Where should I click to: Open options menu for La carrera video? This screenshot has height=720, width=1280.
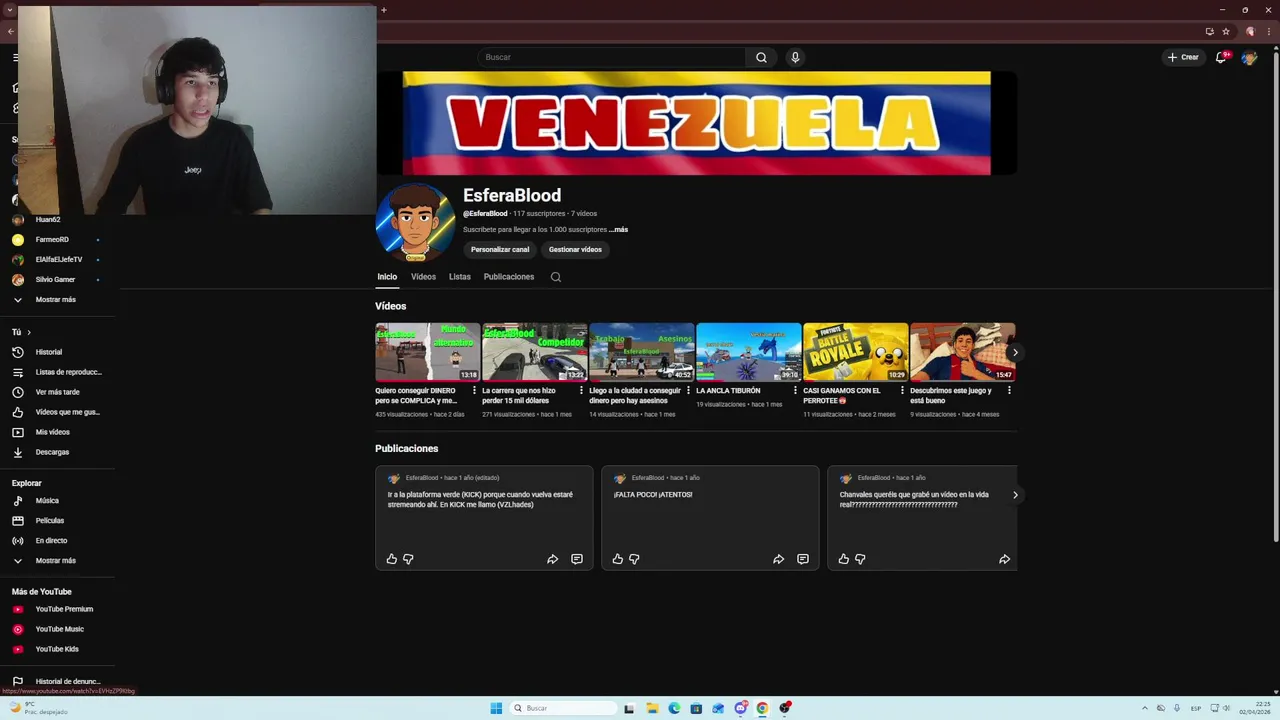581,391
